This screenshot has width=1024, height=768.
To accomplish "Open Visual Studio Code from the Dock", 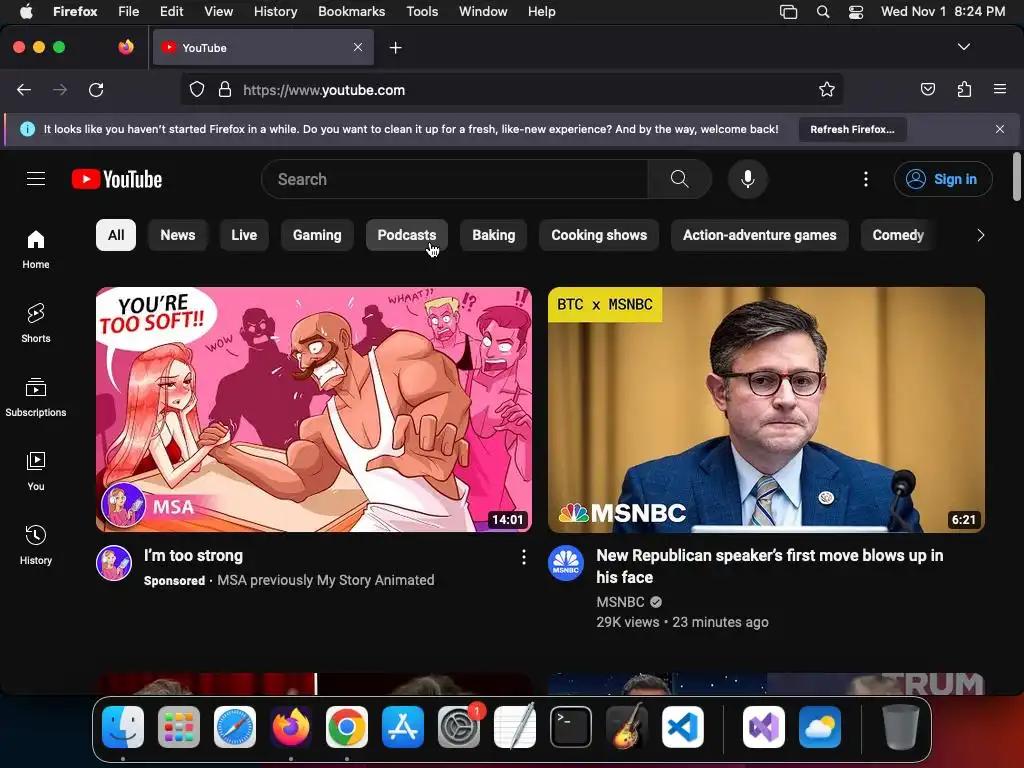I will click(682, 727).
